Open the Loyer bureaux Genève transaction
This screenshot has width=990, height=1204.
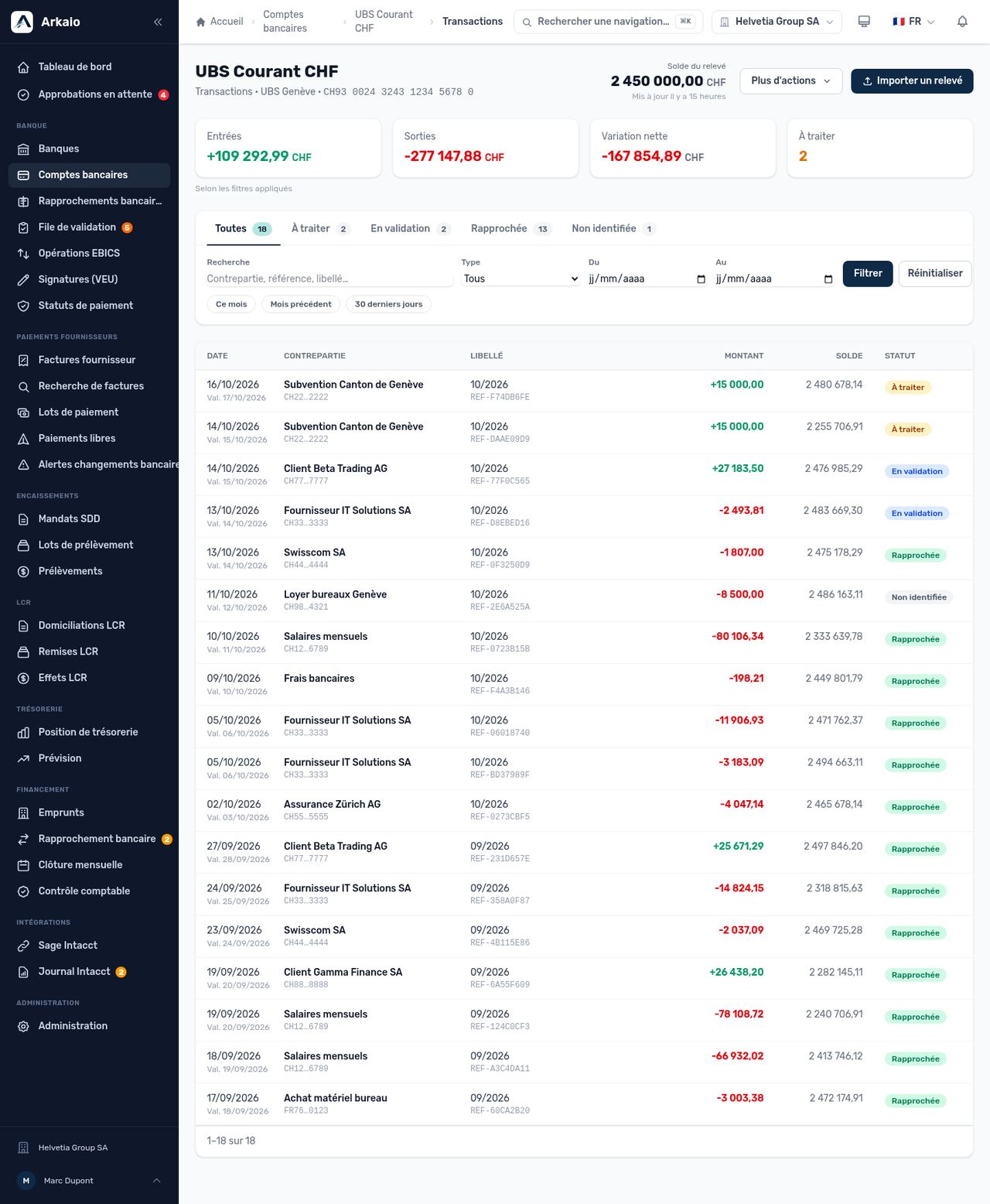(584, 600)
